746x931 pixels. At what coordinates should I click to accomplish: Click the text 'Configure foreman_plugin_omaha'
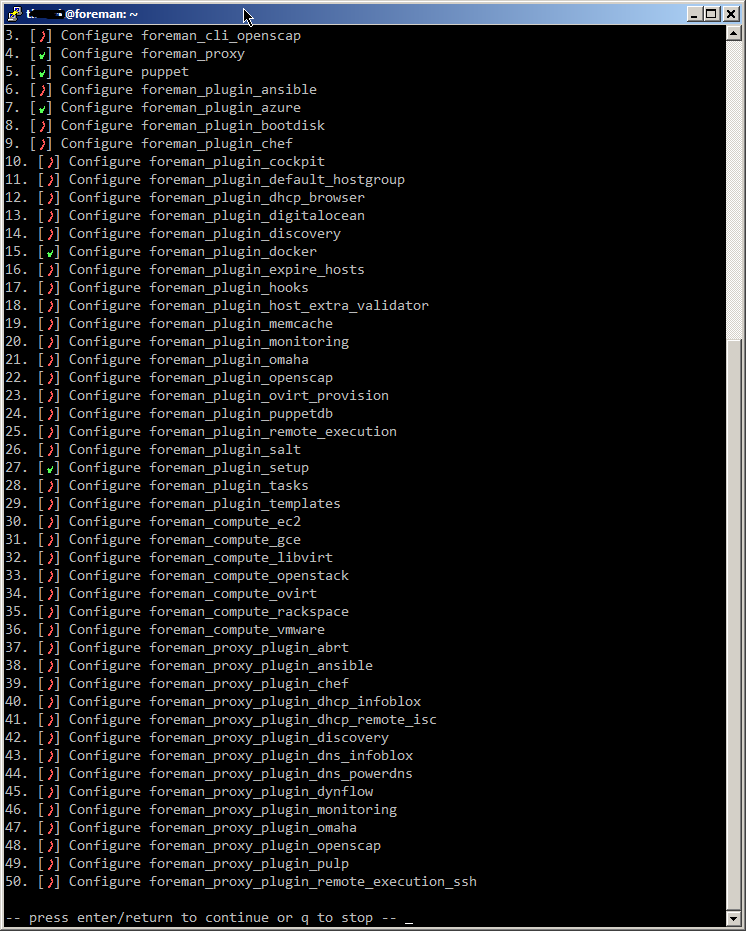click(x=189, y=359)
